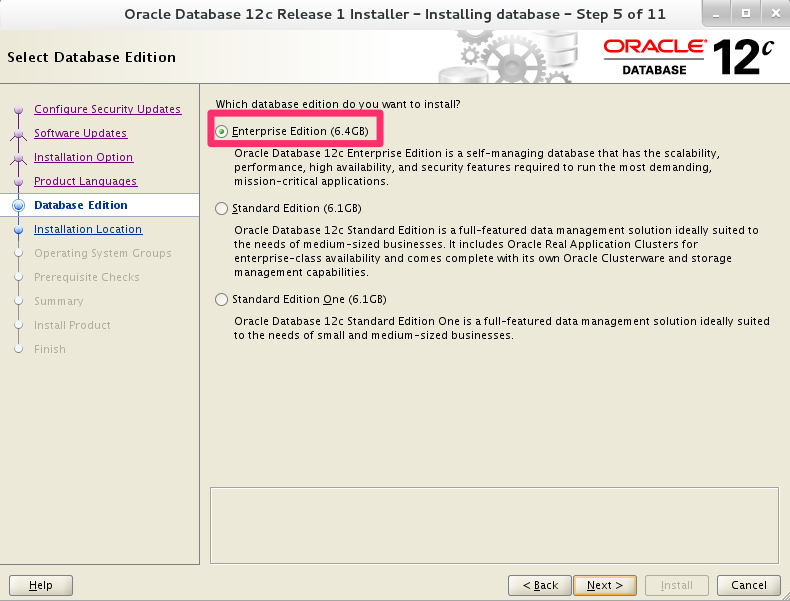Open the Product Languages step link
Image resolution: width=790 pixels, height=601 pixels.
tap(85, 181)
